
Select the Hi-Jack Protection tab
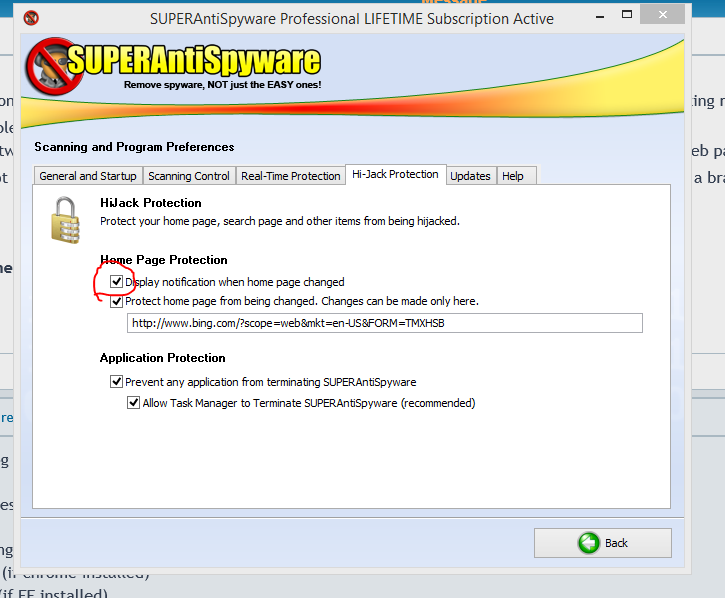click(x=395, y=174)
